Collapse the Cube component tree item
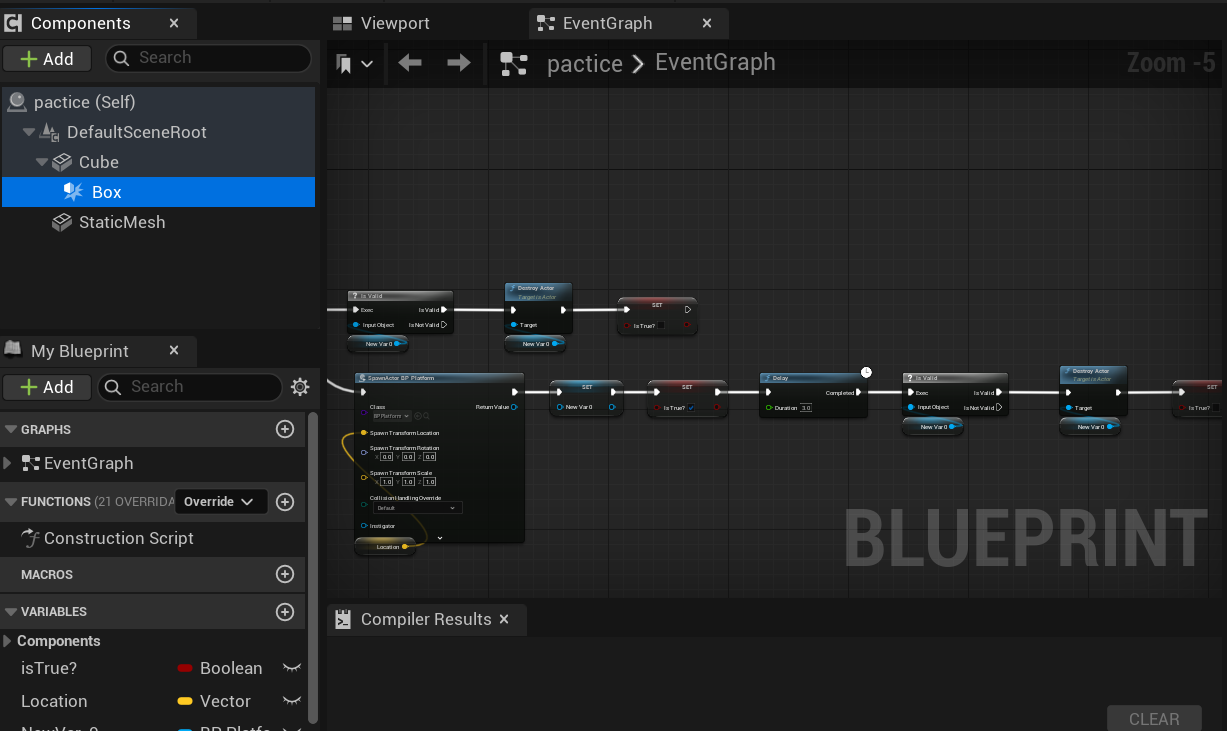This screenshot has height=731, width=1227. (x=42, y=162)
